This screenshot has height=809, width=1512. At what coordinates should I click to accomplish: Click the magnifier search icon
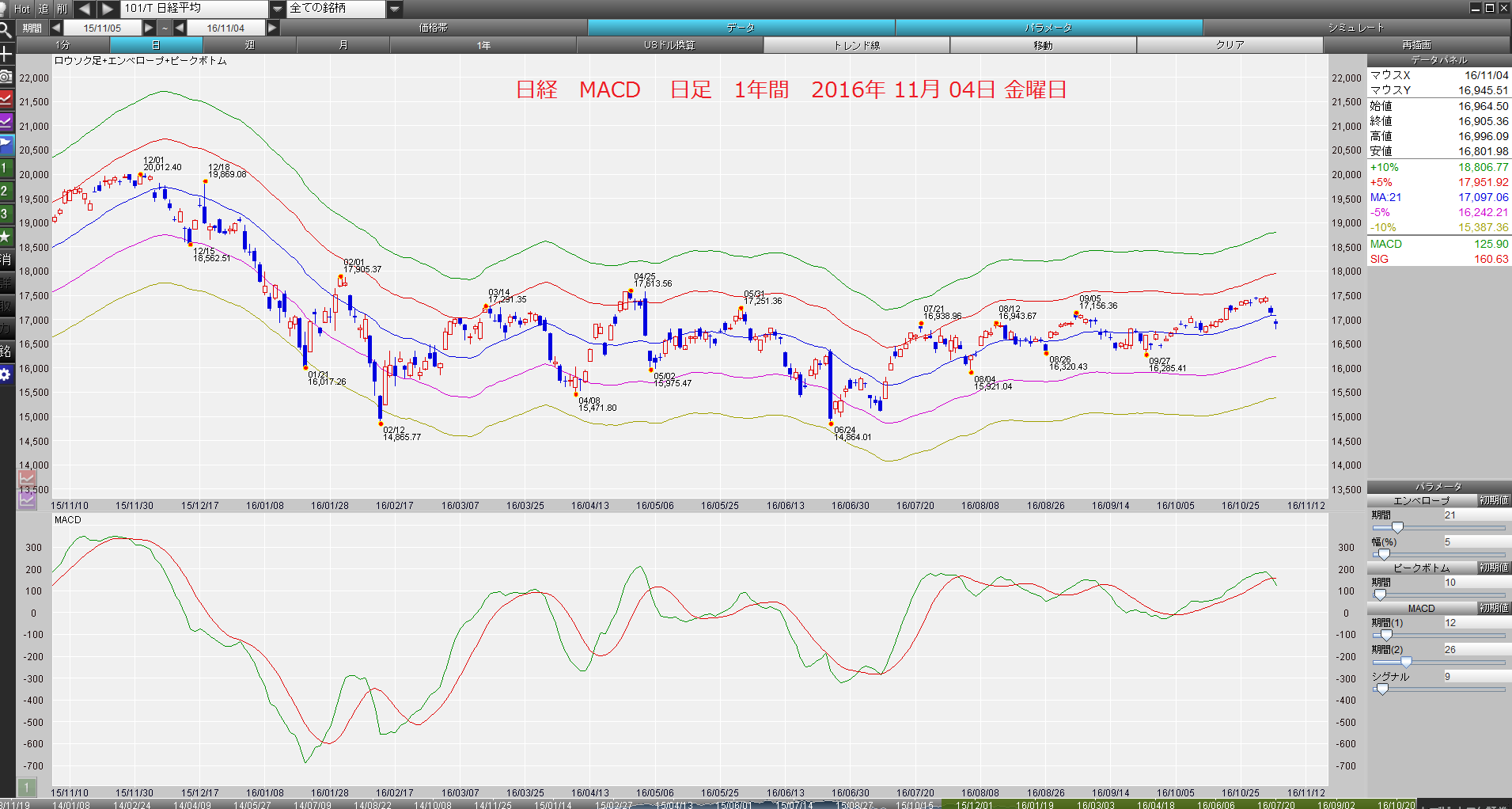click(x=6, y=30)
